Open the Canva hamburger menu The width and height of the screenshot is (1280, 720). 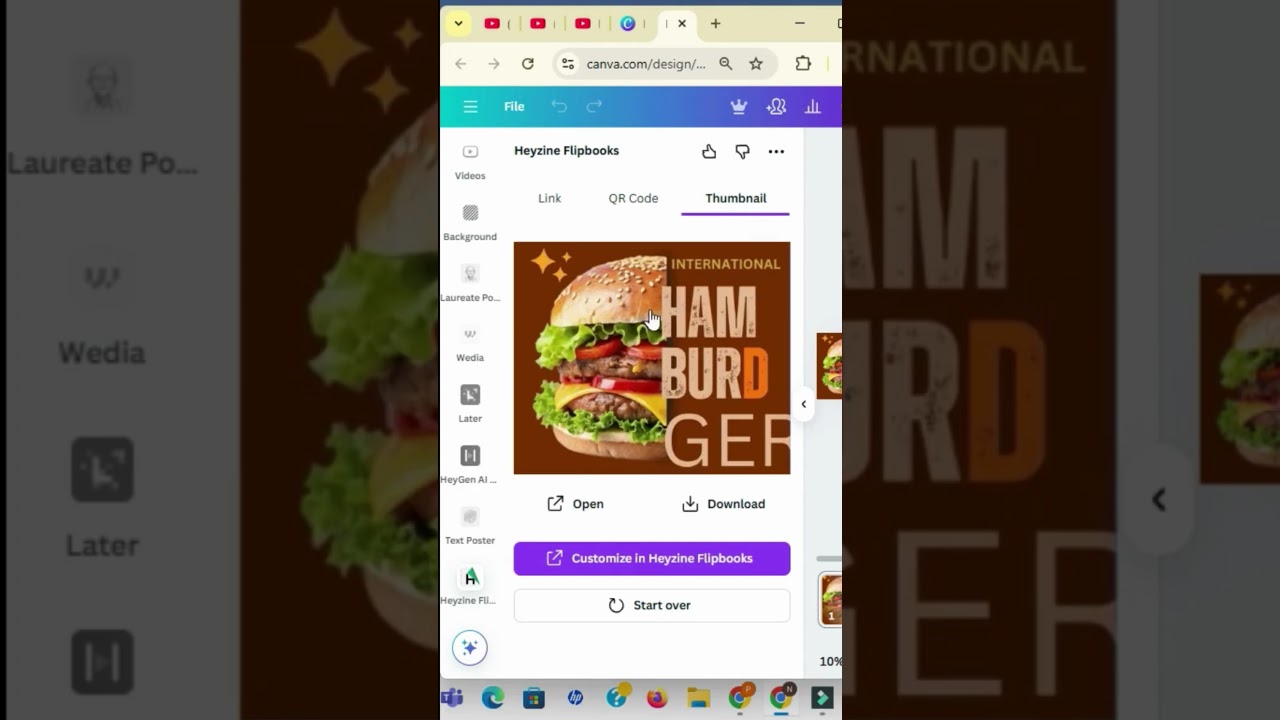click(x=470, y=107)
